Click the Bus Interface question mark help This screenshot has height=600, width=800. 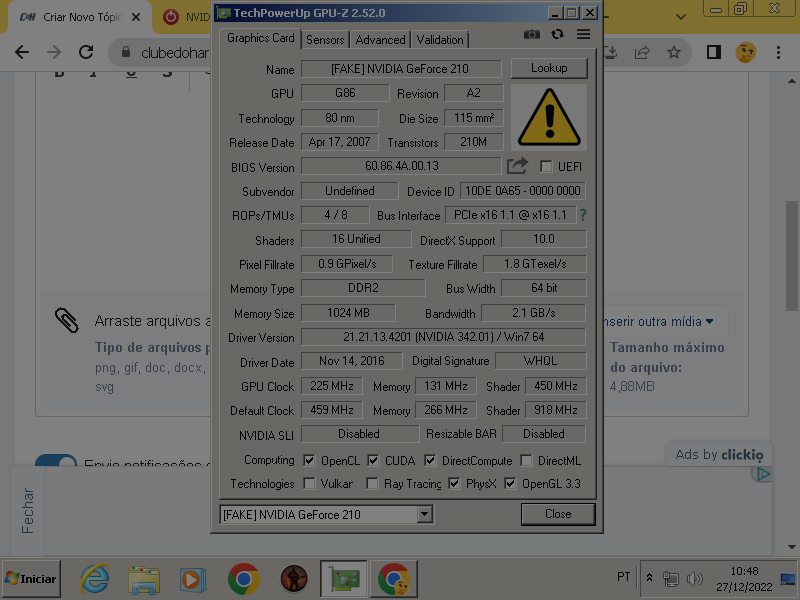tap(583, 215)
